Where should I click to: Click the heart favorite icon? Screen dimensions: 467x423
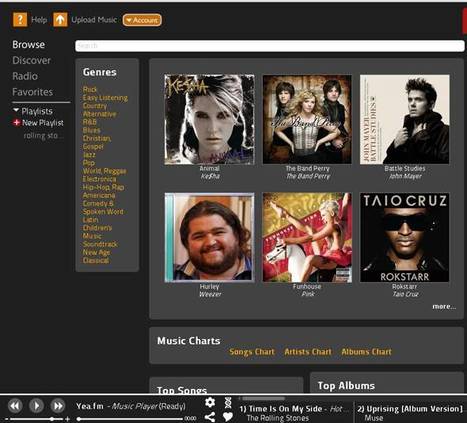pyautogui.click(x=228, y=417)
